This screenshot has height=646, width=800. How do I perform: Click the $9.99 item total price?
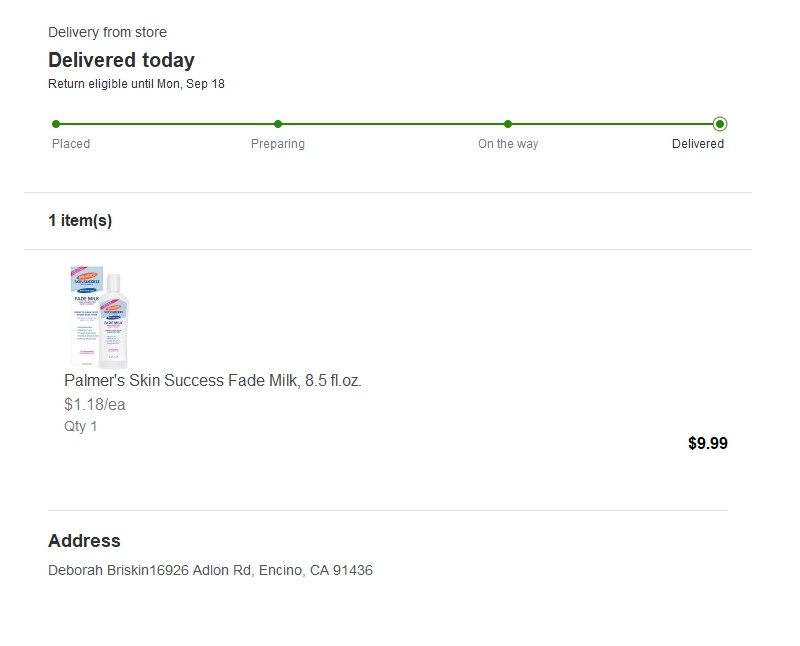708,444
